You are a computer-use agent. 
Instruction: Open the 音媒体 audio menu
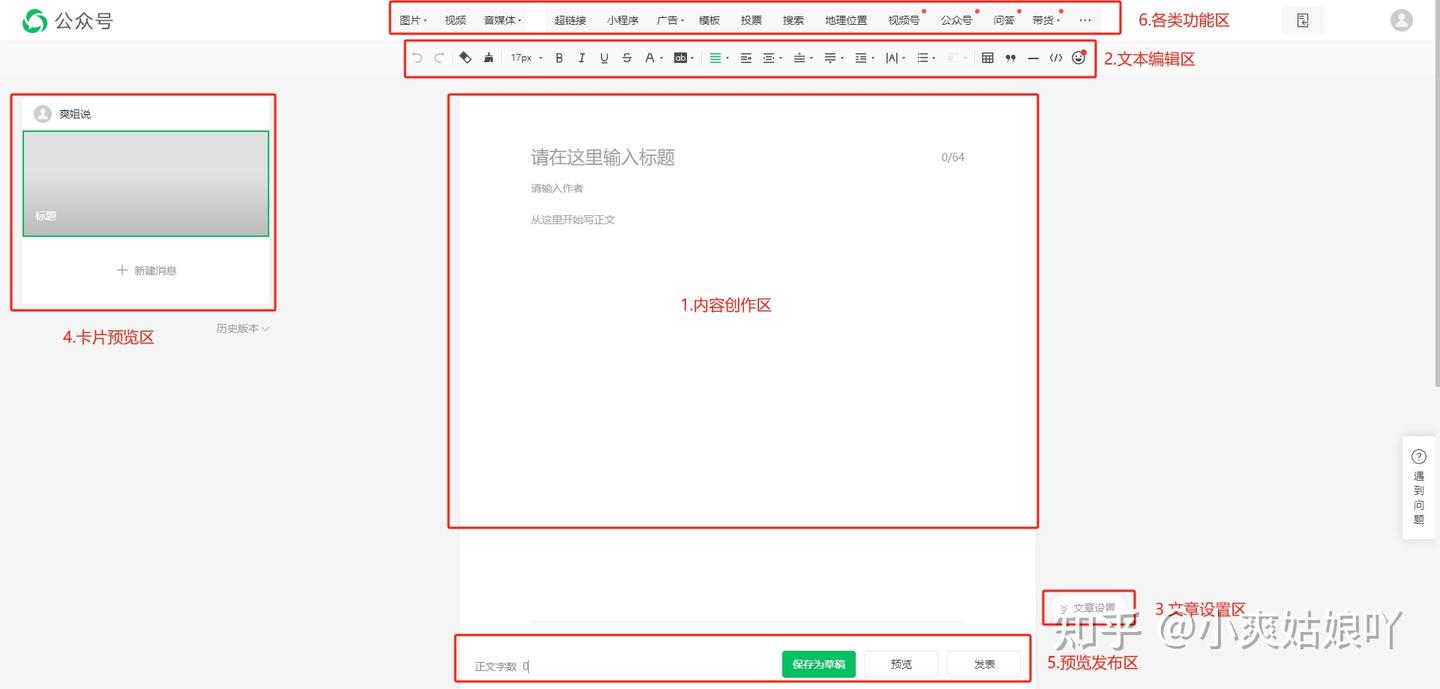(x=502, y=20)
